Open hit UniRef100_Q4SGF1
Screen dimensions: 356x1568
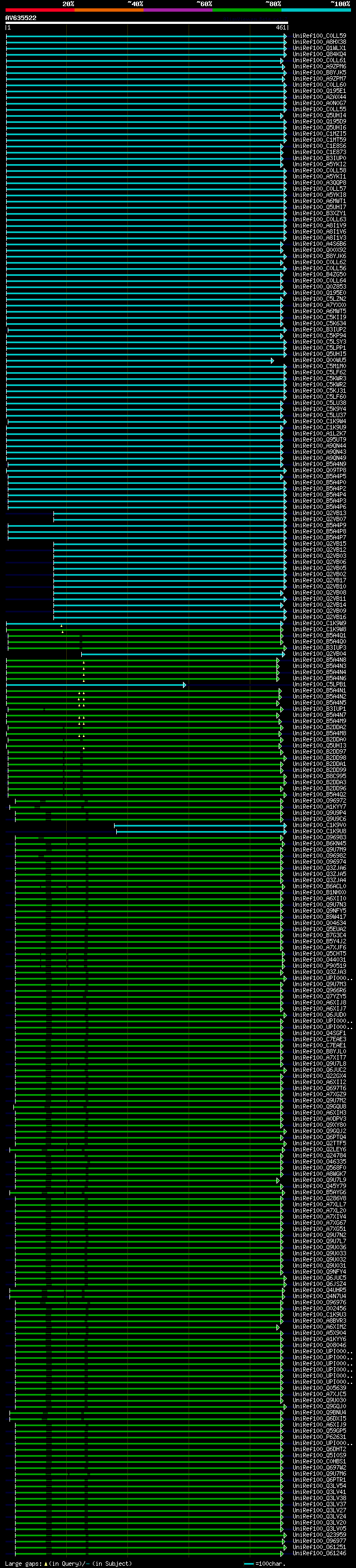(319, 1033)
